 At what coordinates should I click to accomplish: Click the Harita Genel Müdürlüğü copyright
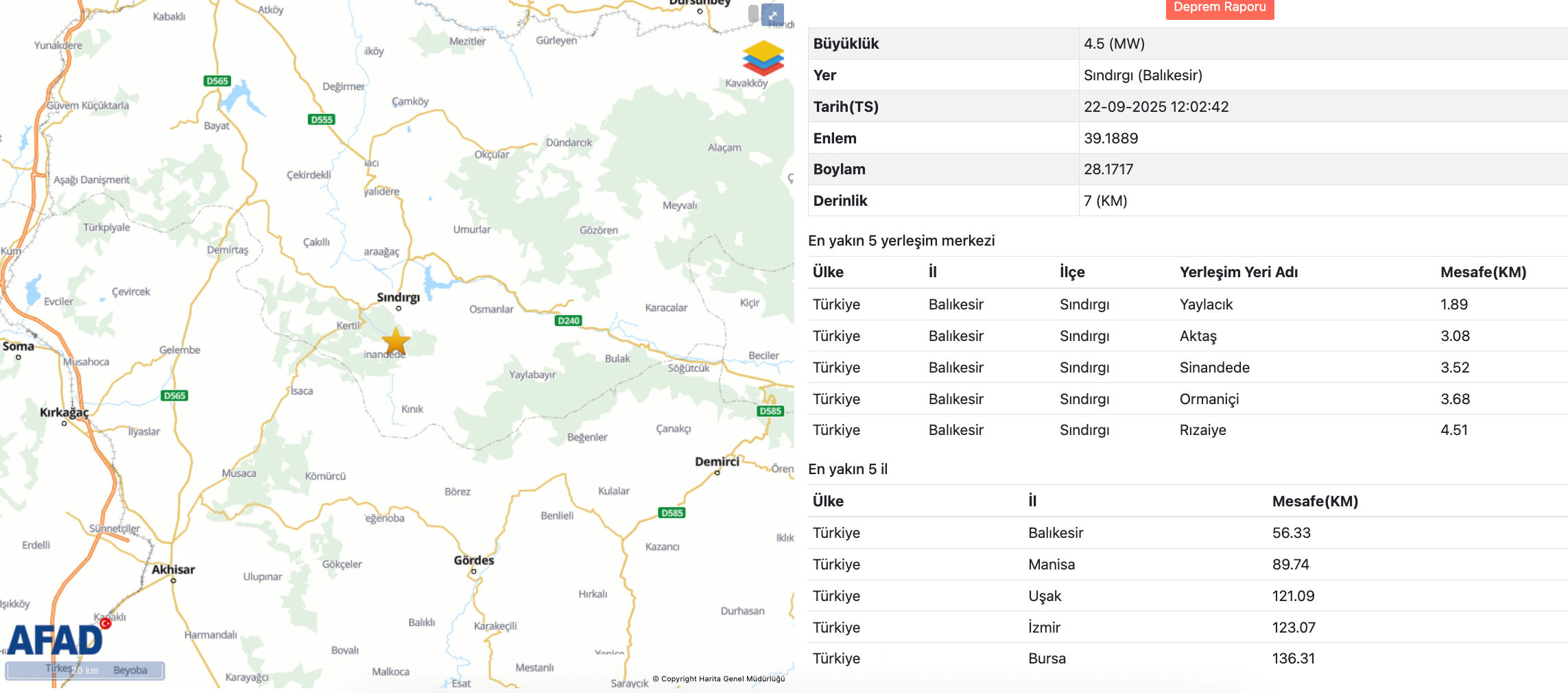click(719, 679)
